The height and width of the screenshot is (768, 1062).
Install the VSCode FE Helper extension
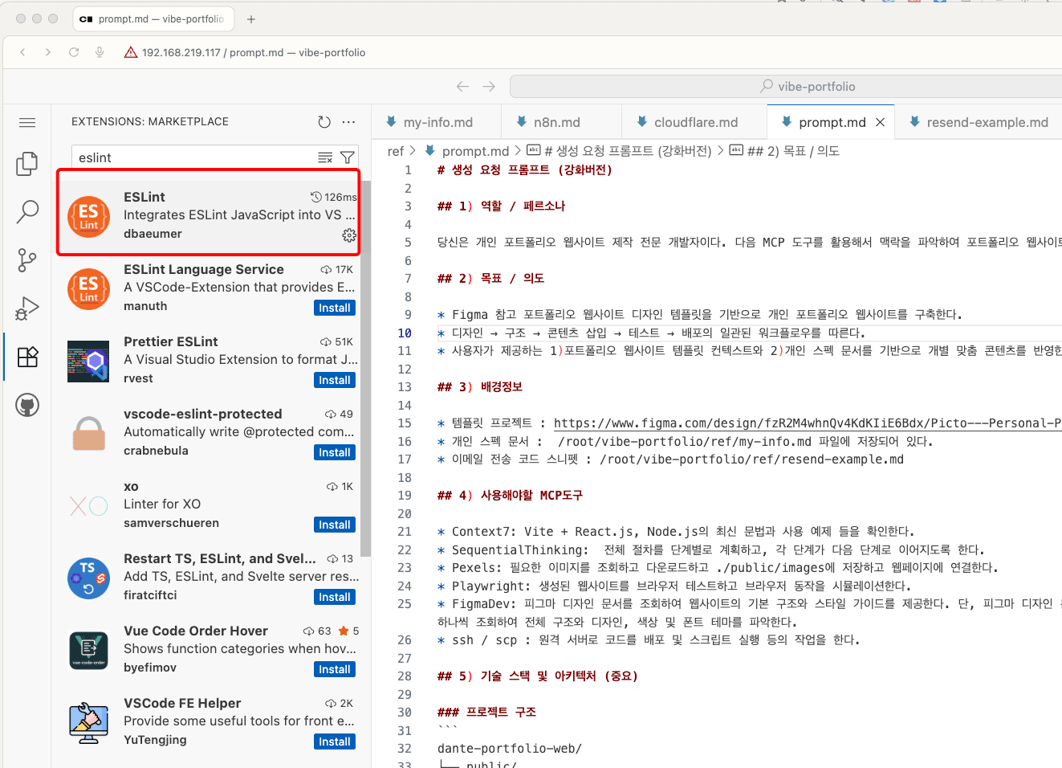(x=335, y=742)
